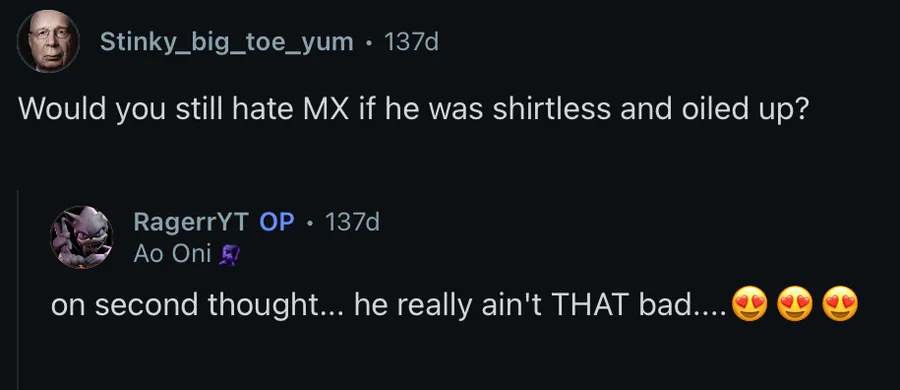
Task: Click the first heart-eyes emoji
Action: point(750,304)
